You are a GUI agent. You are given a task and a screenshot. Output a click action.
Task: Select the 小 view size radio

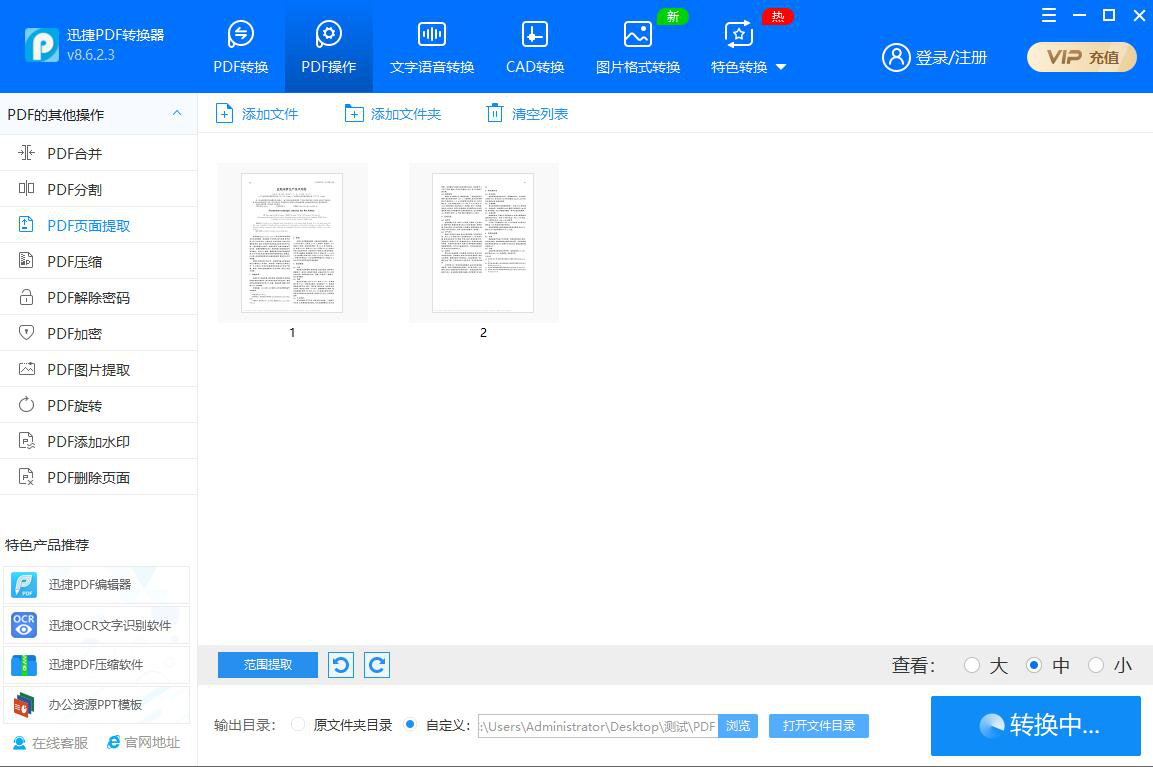pos(1096,665)
